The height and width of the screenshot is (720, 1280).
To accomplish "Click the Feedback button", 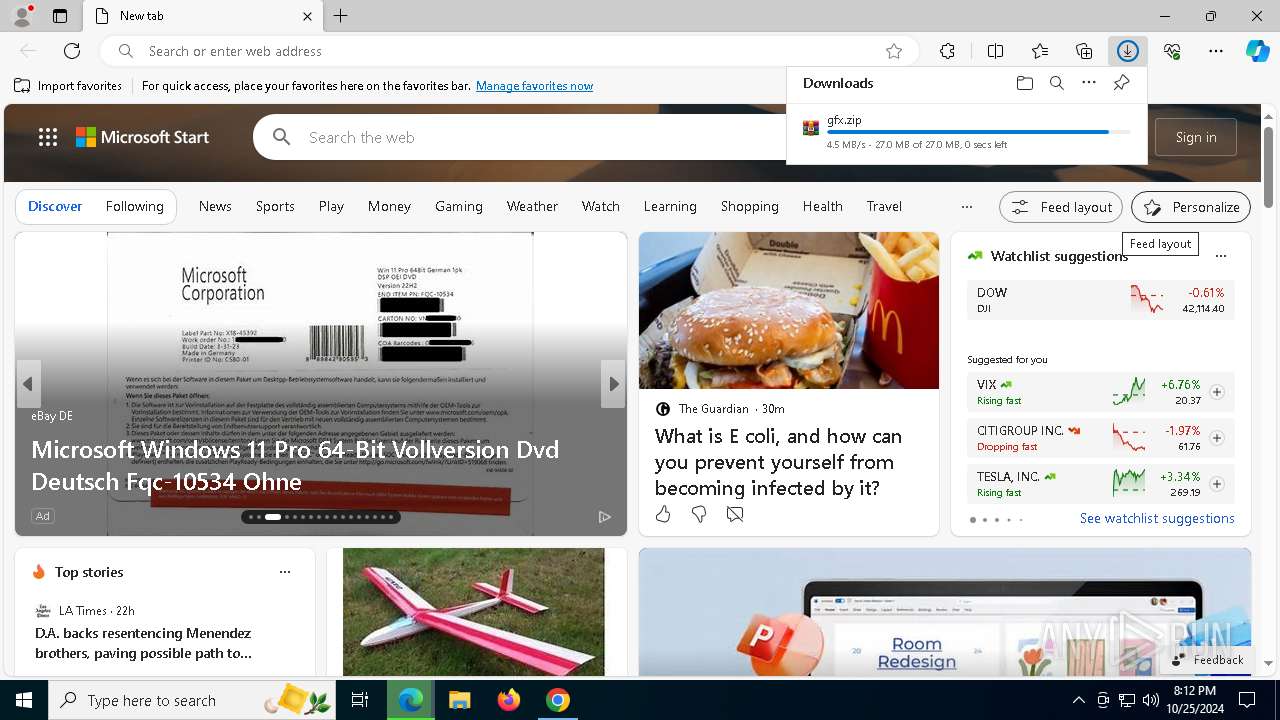I will click(1208, 660).
